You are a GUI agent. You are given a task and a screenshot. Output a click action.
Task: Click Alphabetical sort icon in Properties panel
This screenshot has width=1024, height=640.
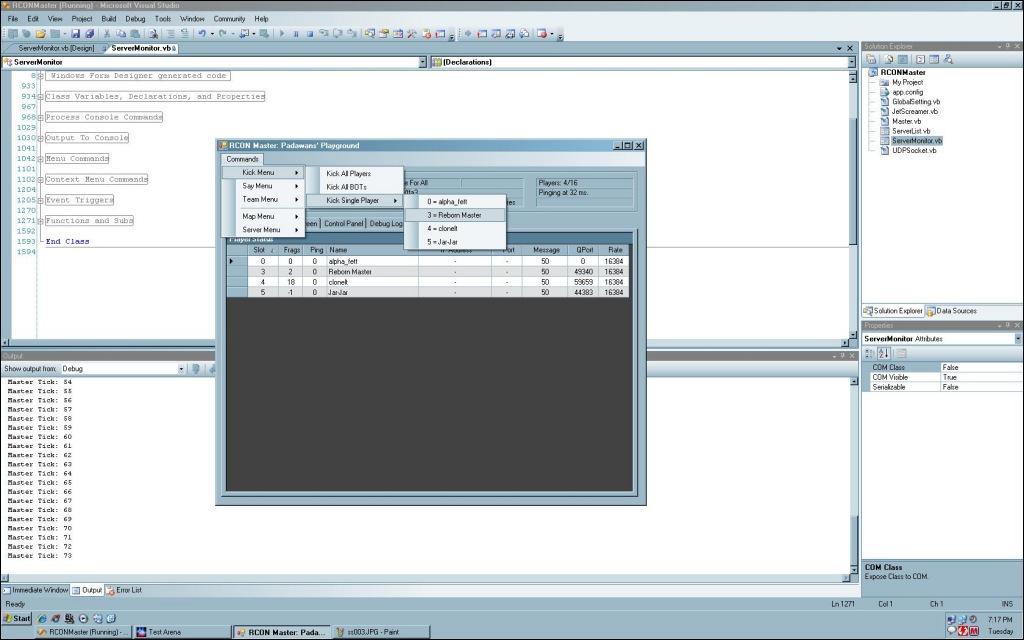pyautogui.click(x=884, y=353)
